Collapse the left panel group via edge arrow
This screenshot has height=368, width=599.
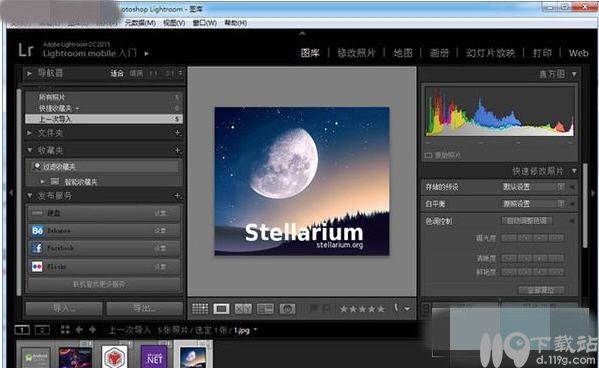[x=11, y=193]
